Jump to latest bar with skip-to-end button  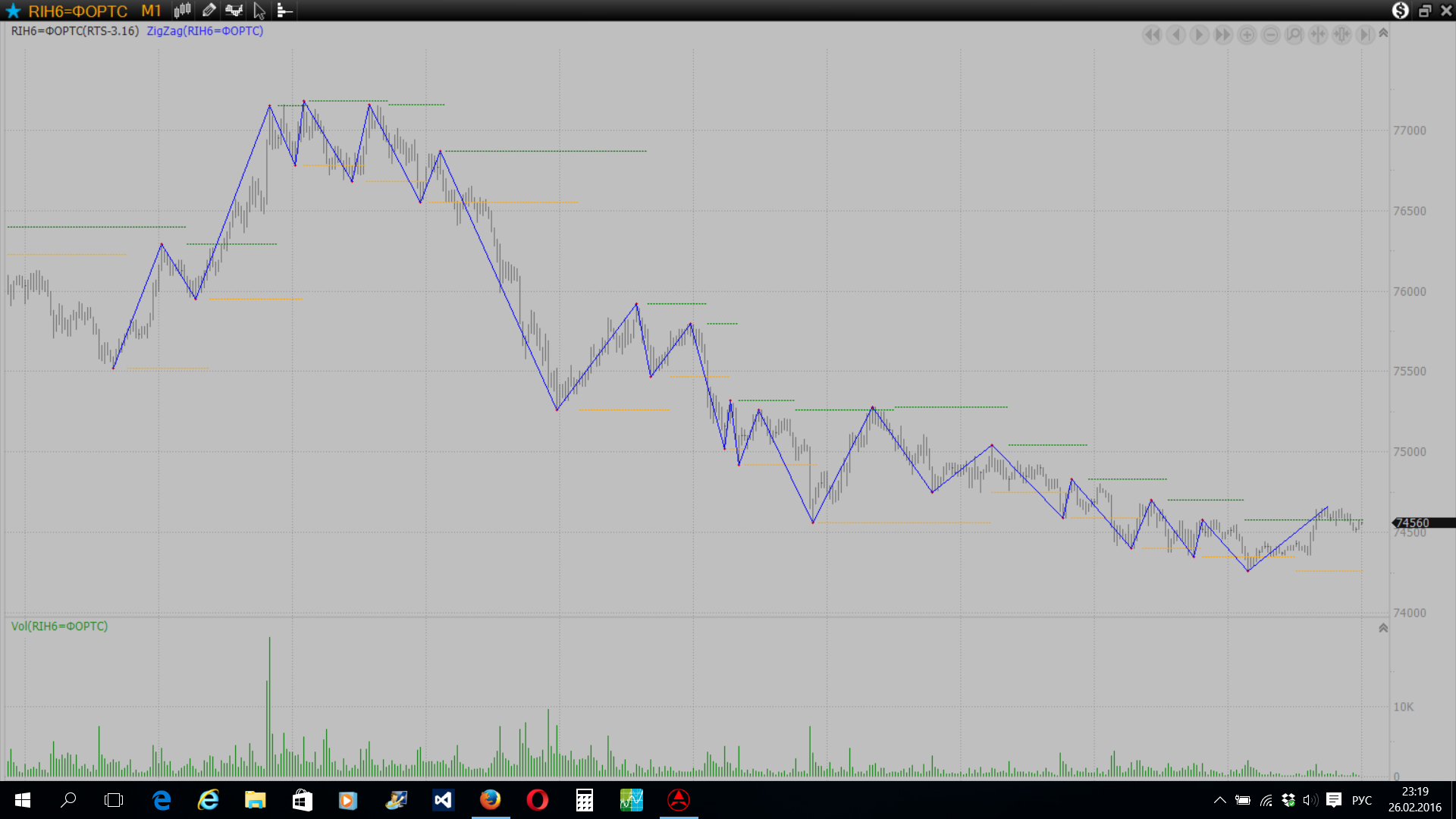coord(1364,35)
